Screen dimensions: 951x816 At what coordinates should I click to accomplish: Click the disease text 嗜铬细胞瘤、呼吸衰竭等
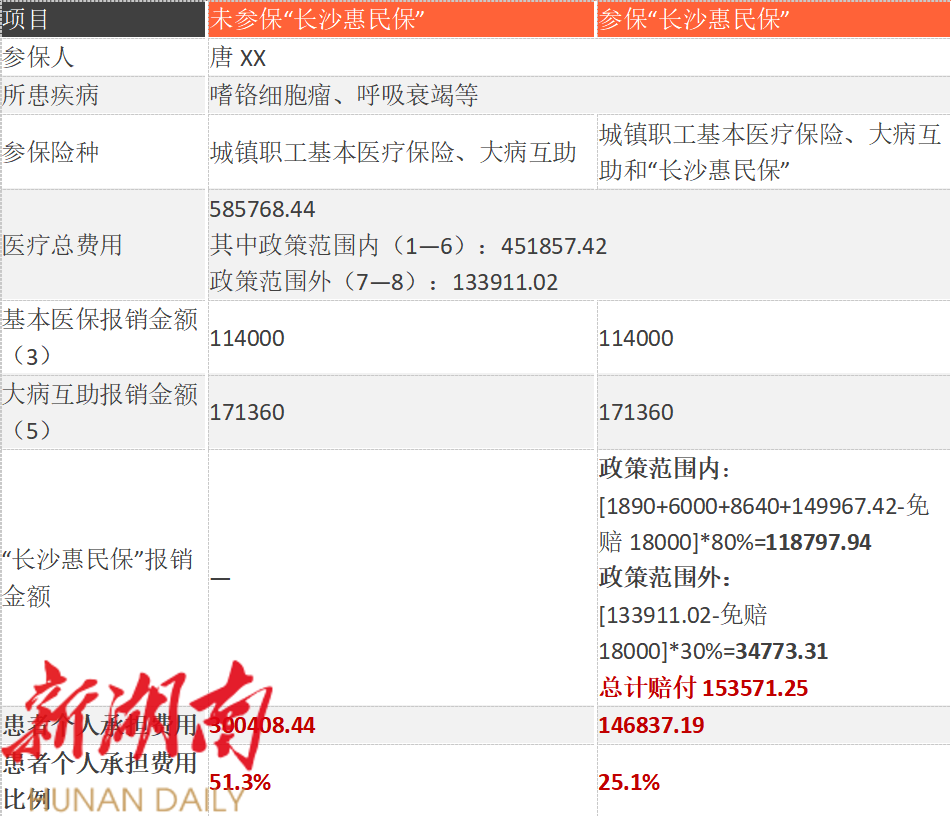pos(344,96)
